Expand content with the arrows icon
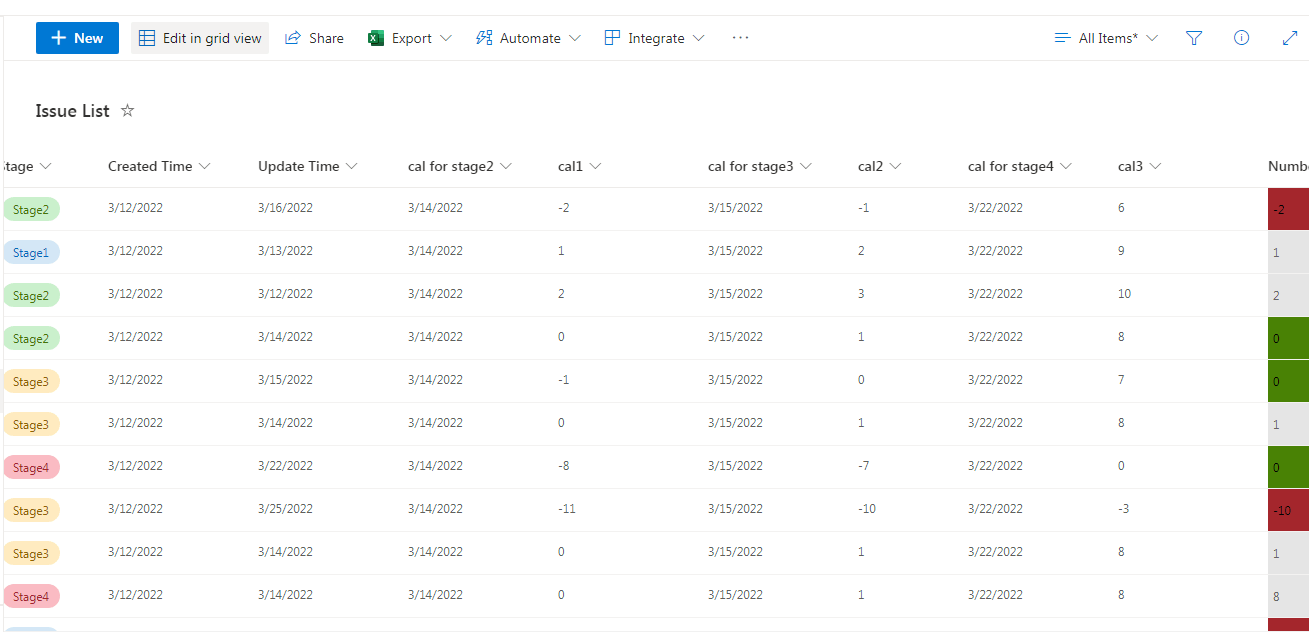 tap(1290, 38)
